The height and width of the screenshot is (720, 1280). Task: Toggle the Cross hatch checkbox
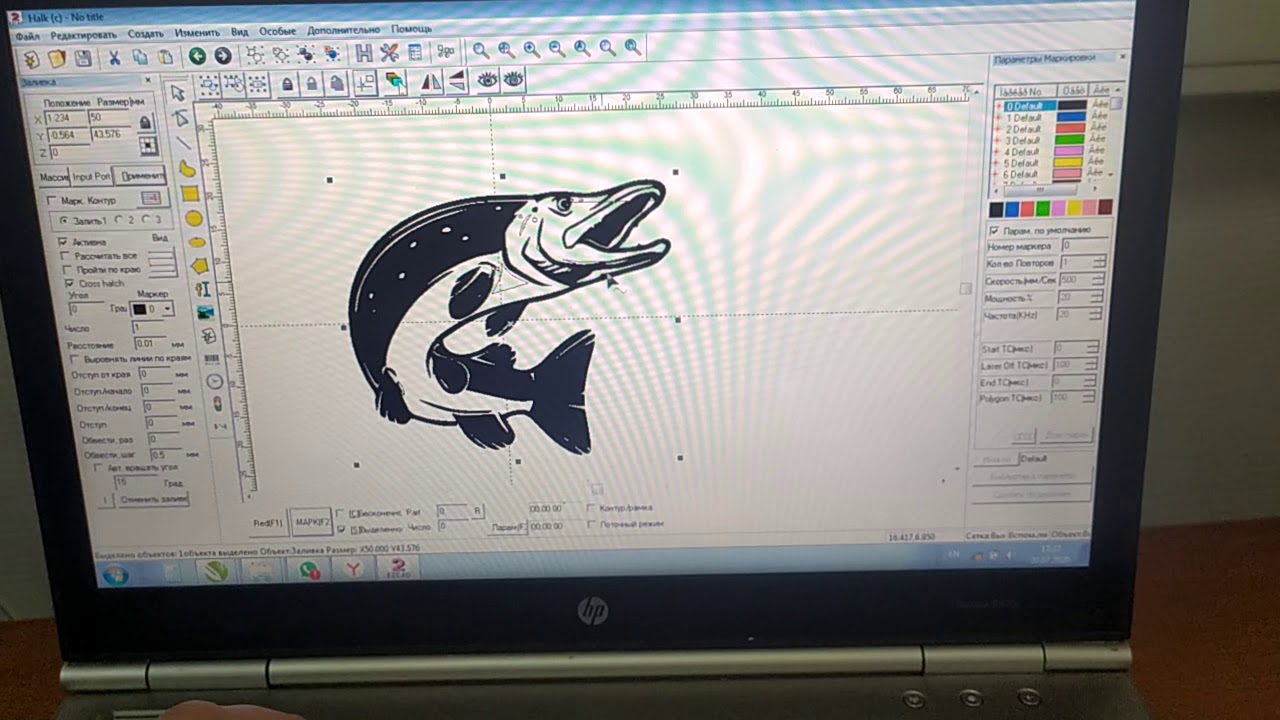(70, 284)
